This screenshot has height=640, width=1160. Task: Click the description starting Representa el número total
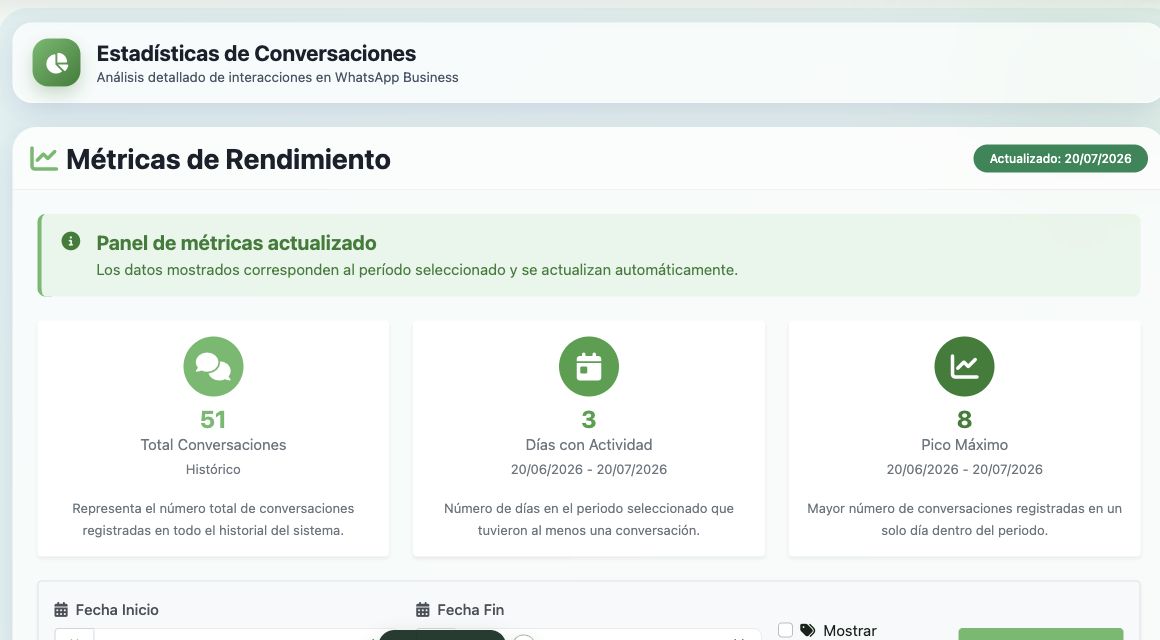(x=213, y=519)
